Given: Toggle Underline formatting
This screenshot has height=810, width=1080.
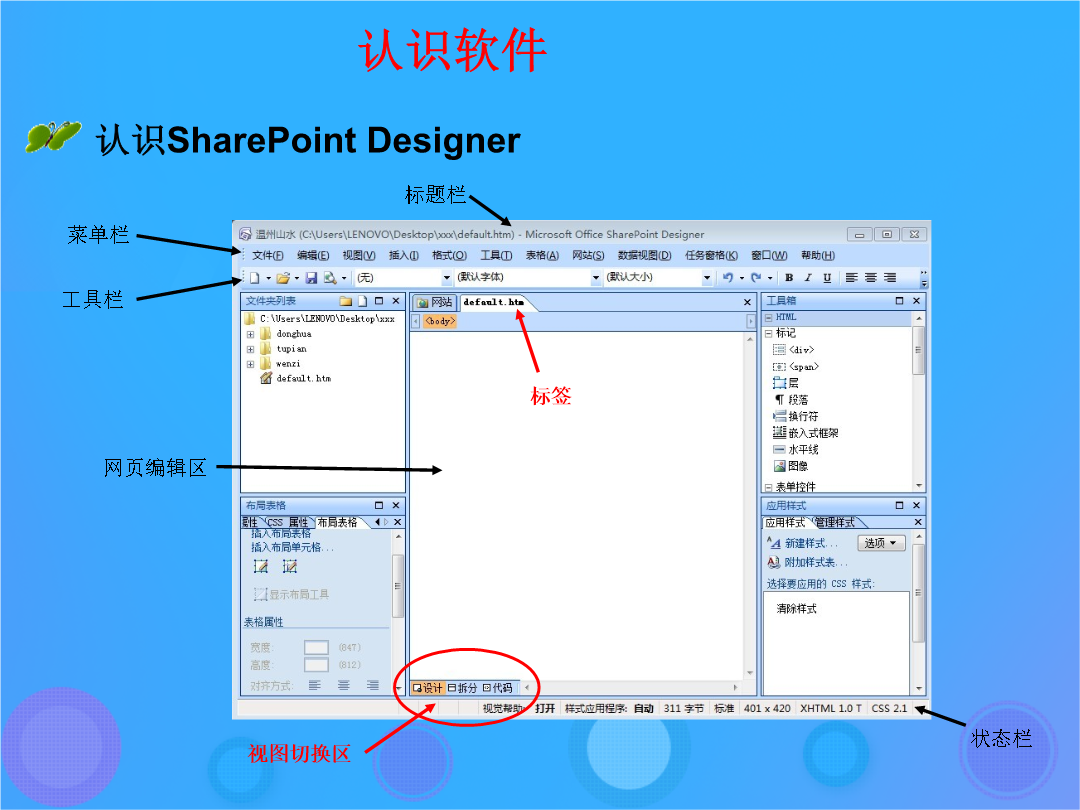Looking at the screenshot, I should tap(827, 278).
